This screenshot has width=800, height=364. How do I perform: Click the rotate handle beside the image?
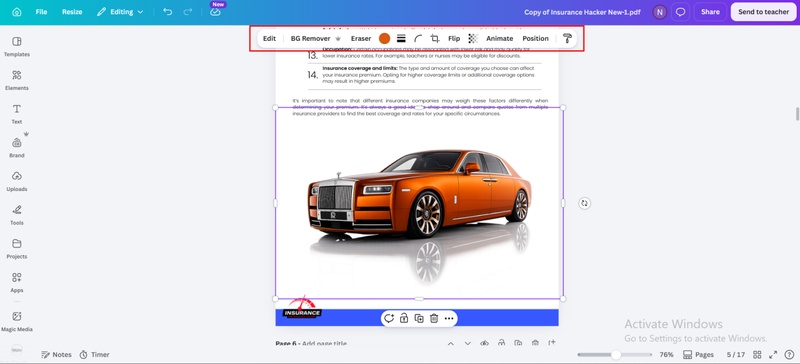click(x=585, y=203)
